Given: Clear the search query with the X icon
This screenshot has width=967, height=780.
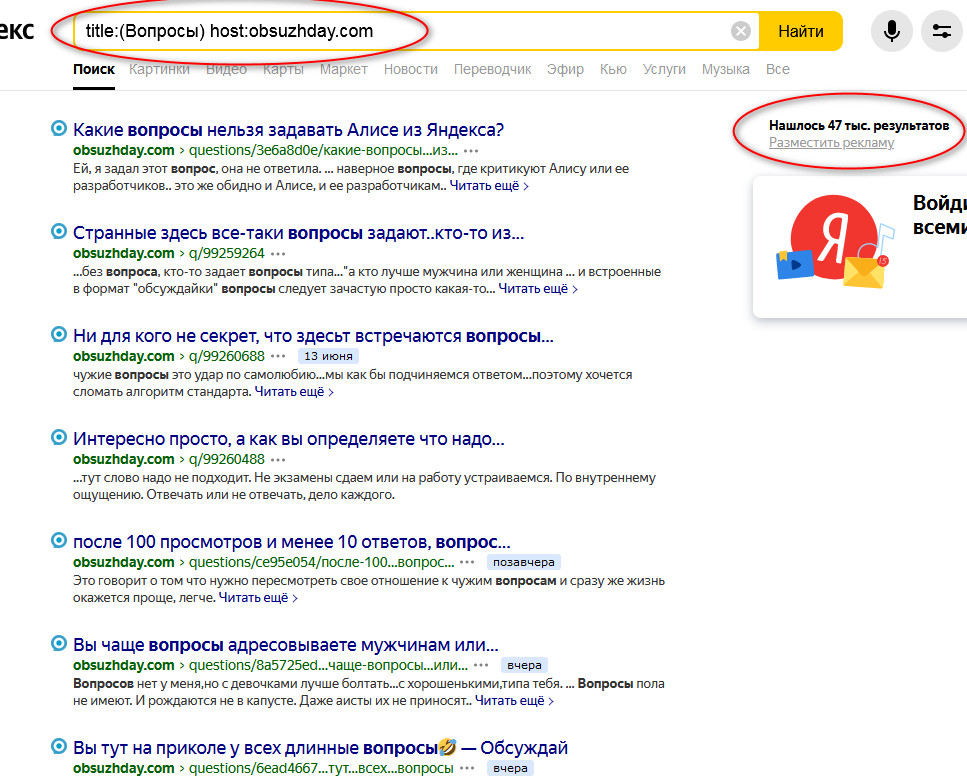Looking at the screenshot, I should tap(741, 31).
